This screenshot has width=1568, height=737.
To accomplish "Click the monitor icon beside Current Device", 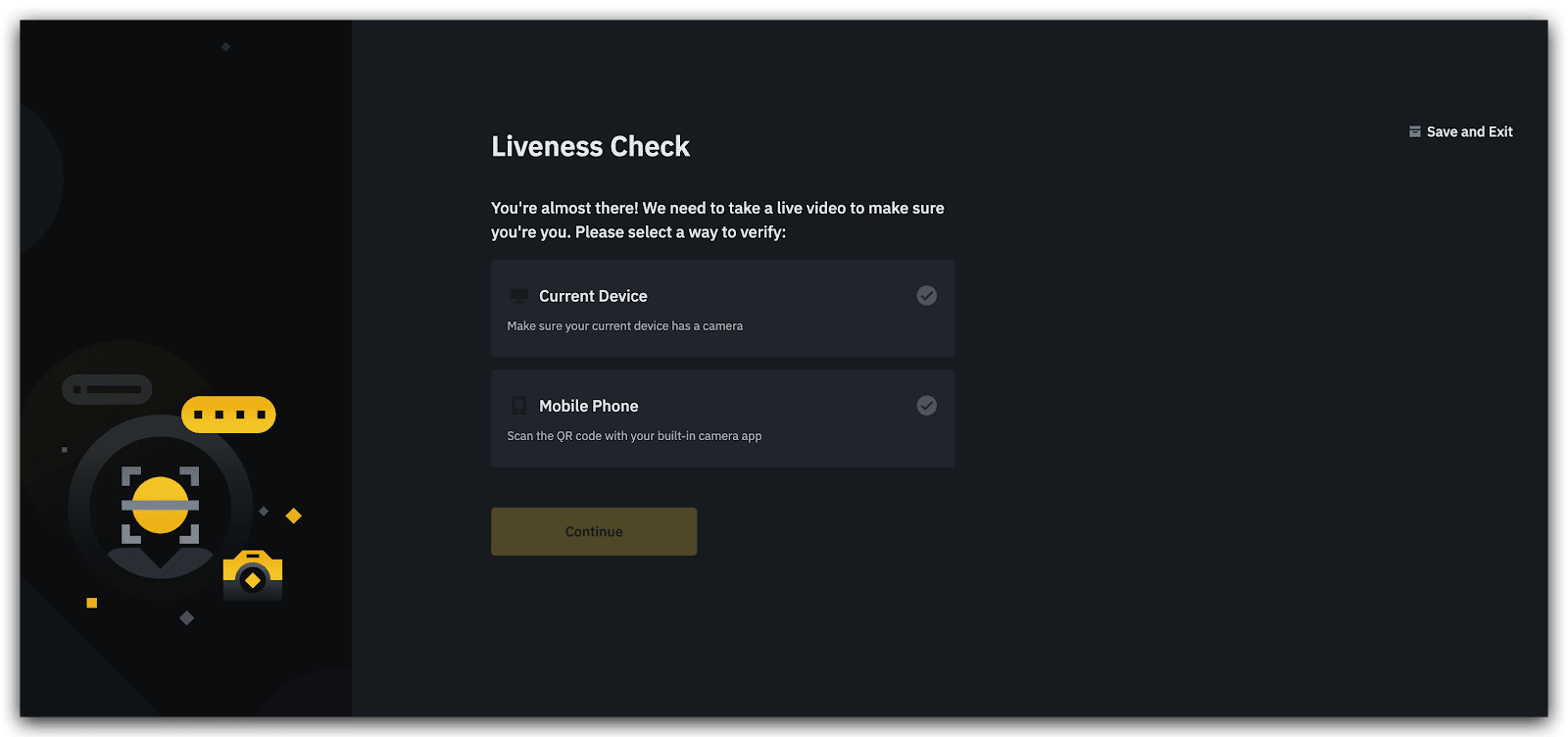I will coord(518,296).
